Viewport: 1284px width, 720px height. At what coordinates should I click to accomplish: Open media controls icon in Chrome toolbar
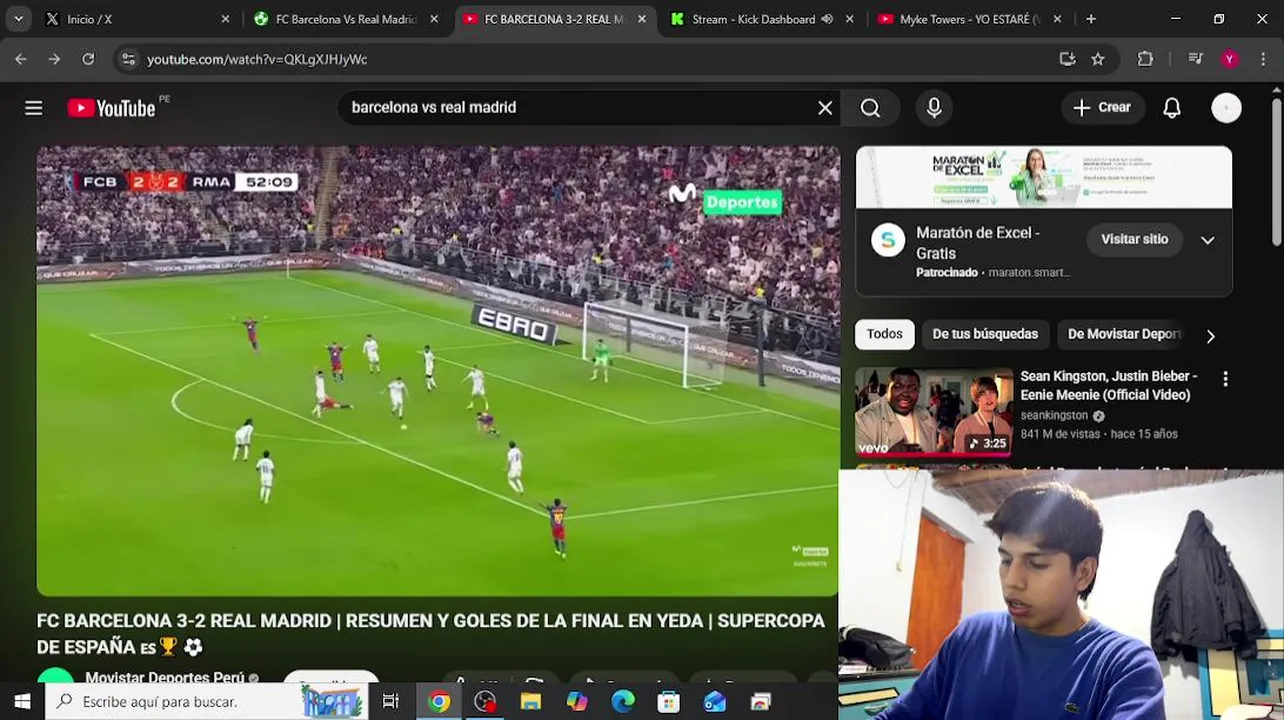click(x=1195, y=59)
